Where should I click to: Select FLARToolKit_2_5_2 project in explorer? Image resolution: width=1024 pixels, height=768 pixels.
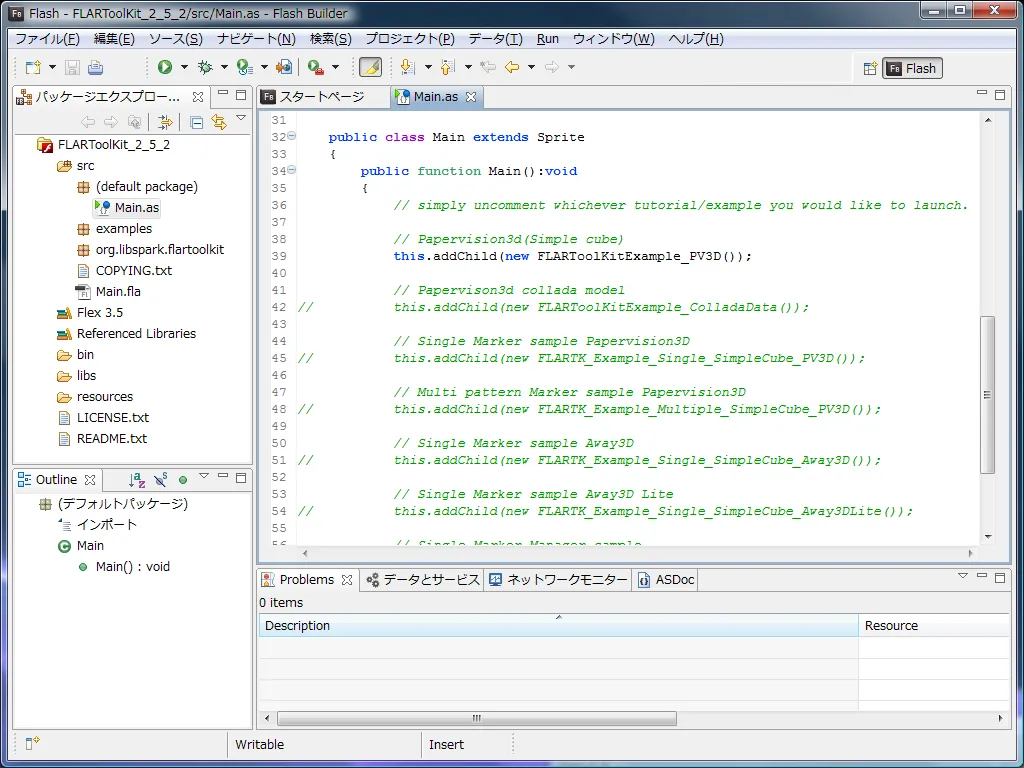pos(114,145)
